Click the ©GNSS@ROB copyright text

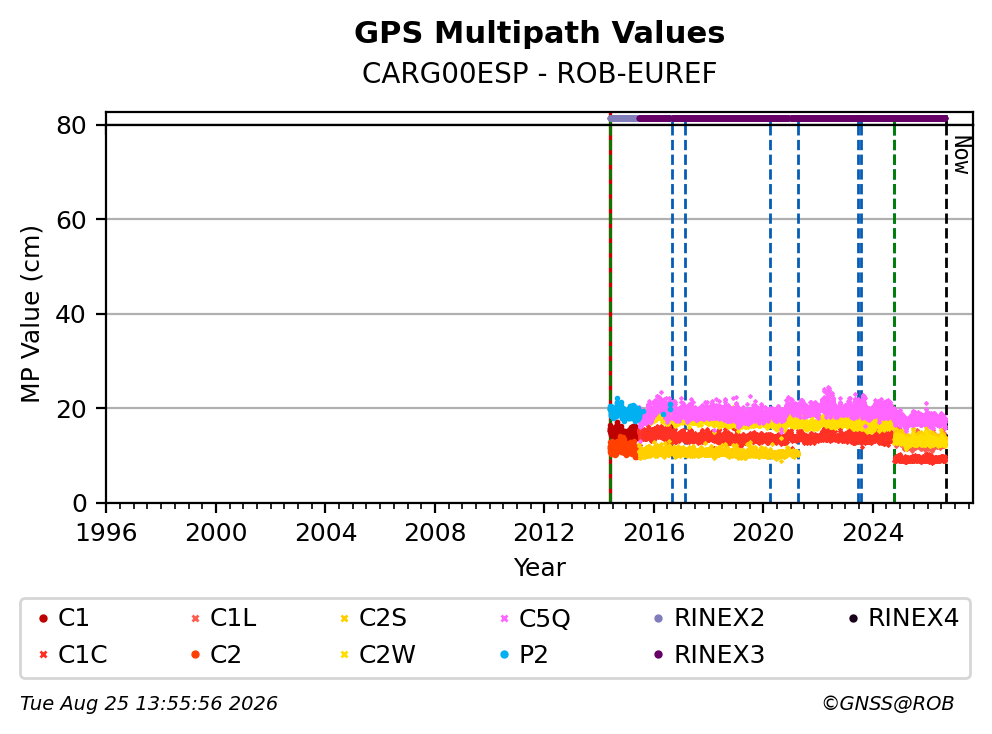(888, 704)
